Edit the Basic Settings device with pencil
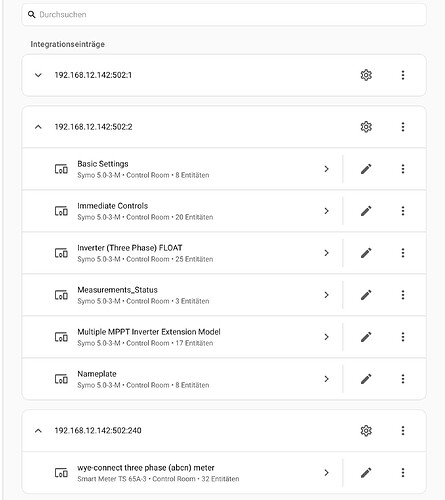This screenshot has height=500, width=445. [366, 169]
